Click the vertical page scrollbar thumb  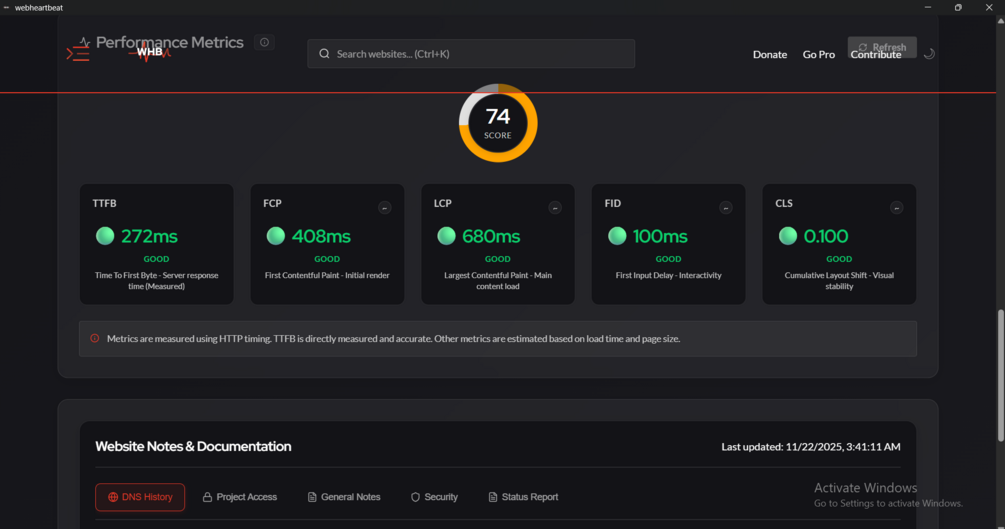coord(1001,376)
